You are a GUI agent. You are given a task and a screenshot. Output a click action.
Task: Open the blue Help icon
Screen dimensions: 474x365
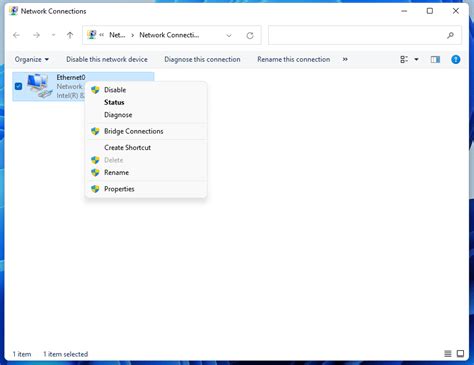point(455,59)
